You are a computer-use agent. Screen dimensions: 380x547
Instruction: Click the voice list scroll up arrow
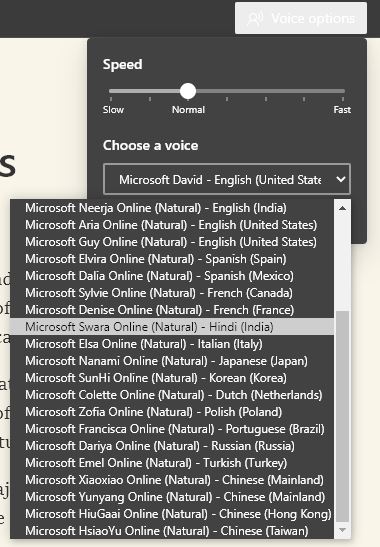pyautogui.click(x=342, y=208)
